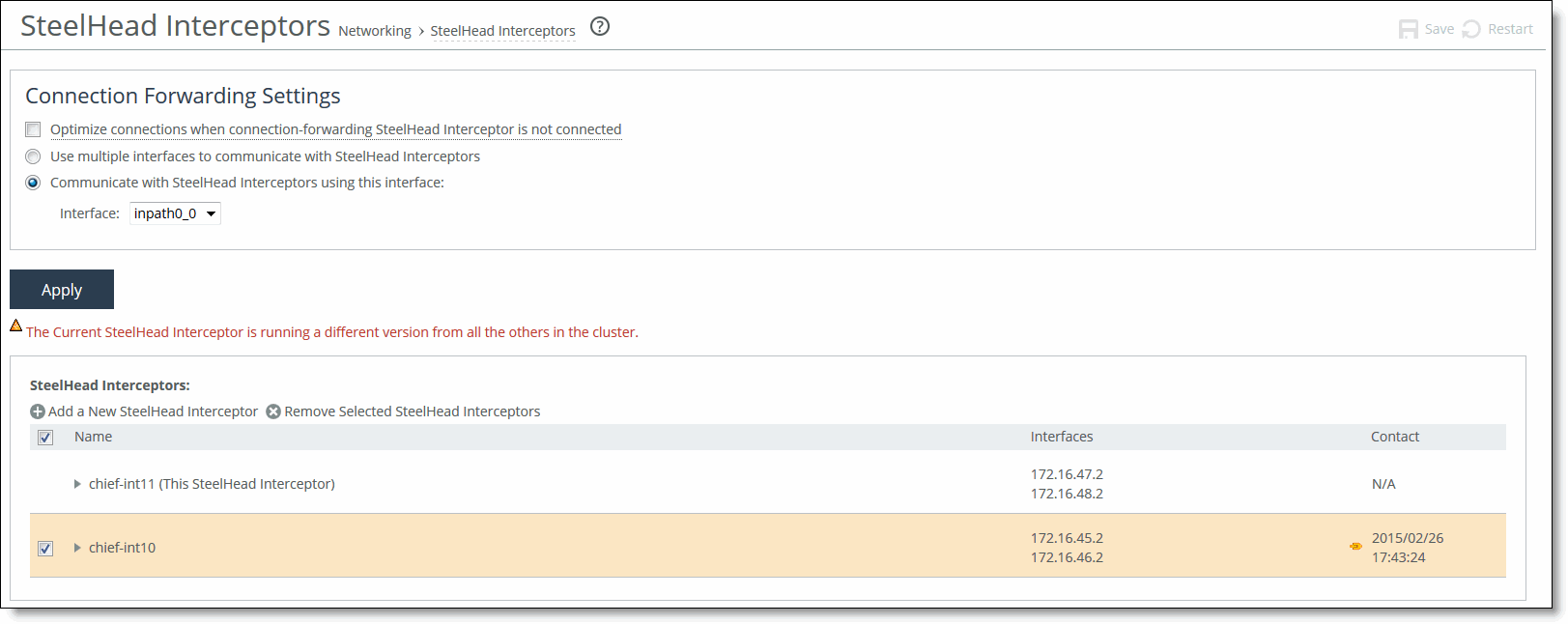Click the Save label in the header

(1440, 29)
